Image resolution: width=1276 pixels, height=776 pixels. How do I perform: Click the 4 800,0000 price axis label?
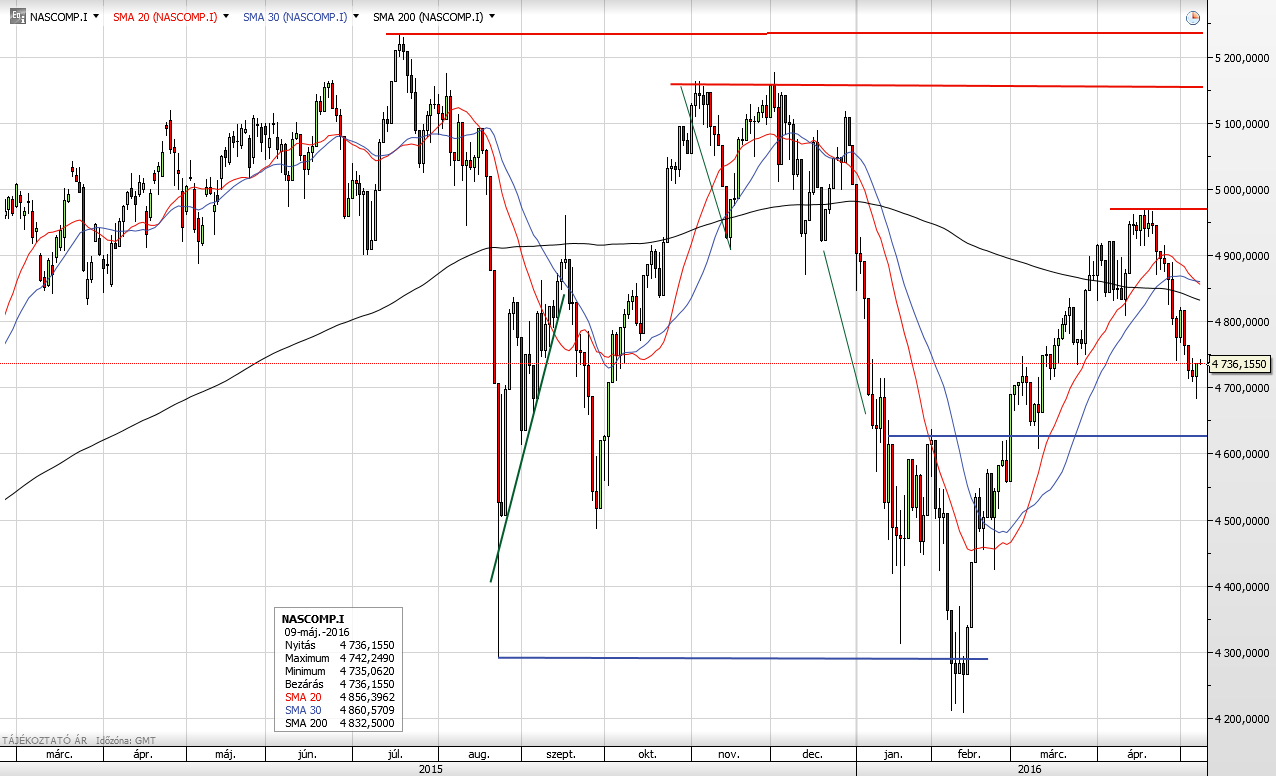pos(1241,322)
